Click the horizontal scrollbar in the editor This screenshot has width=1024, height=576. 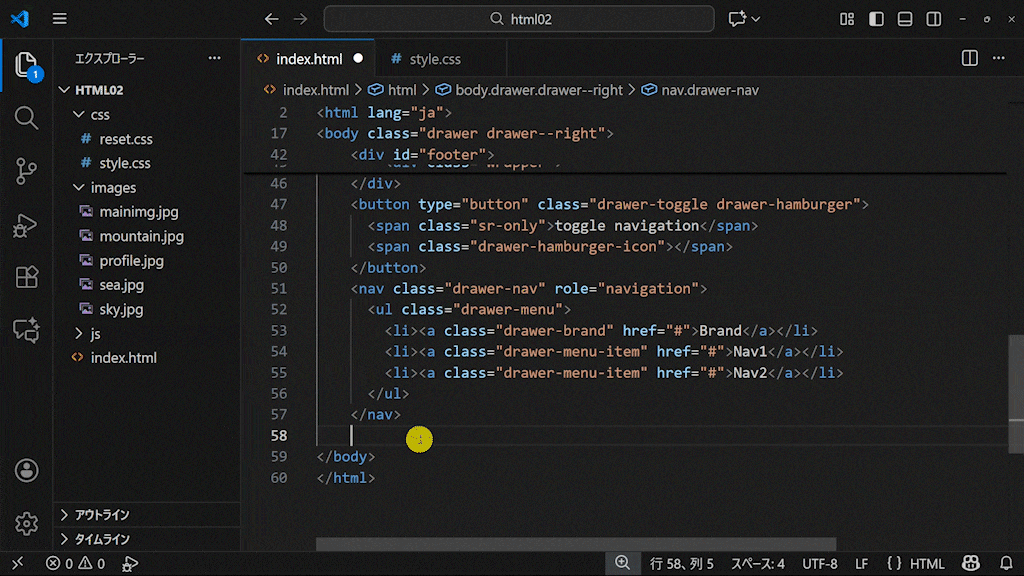pyautogui.click(x=576, y=544)
